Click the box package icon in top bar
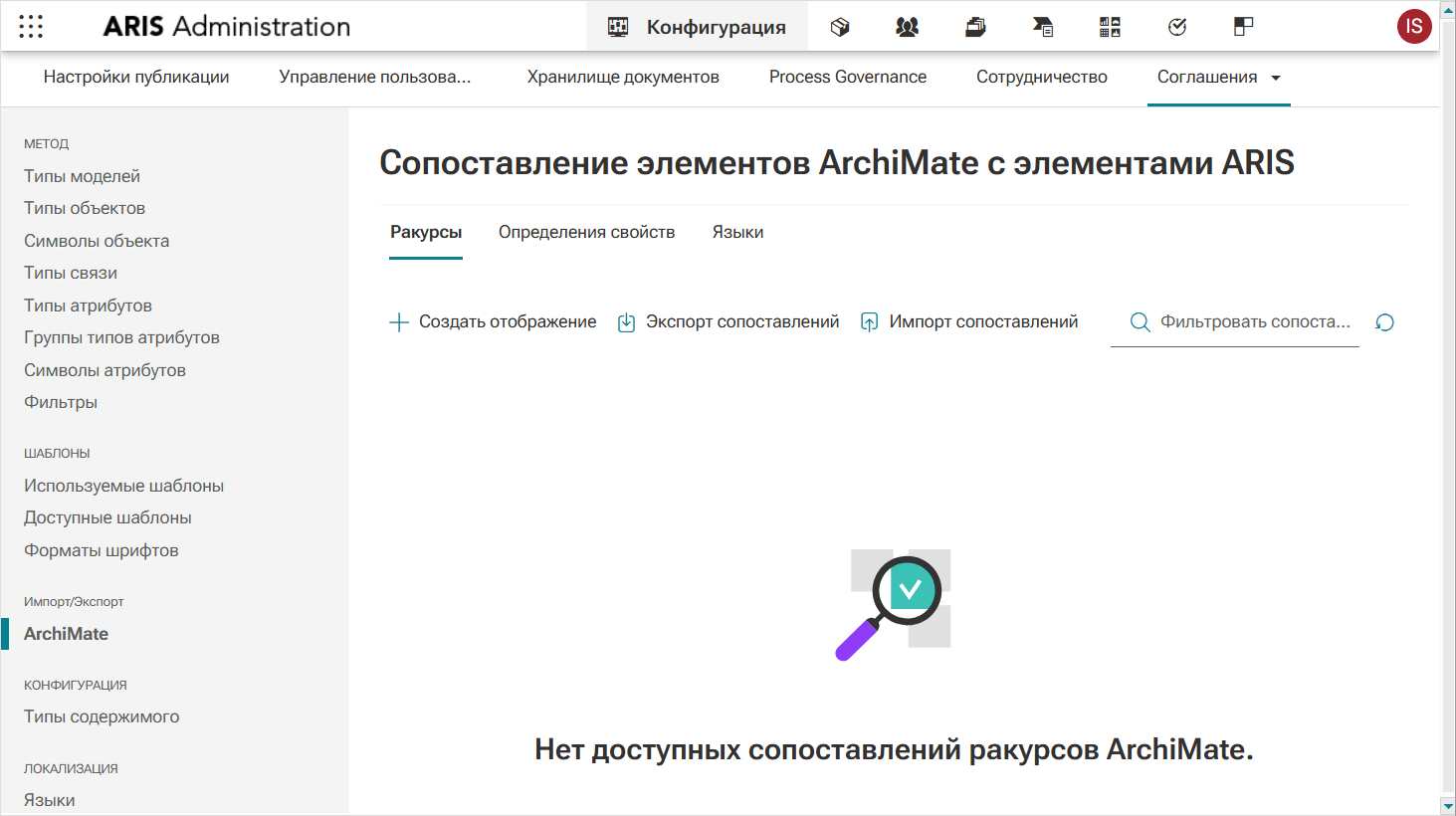The image size is (1456, 816). coord(840,27)
